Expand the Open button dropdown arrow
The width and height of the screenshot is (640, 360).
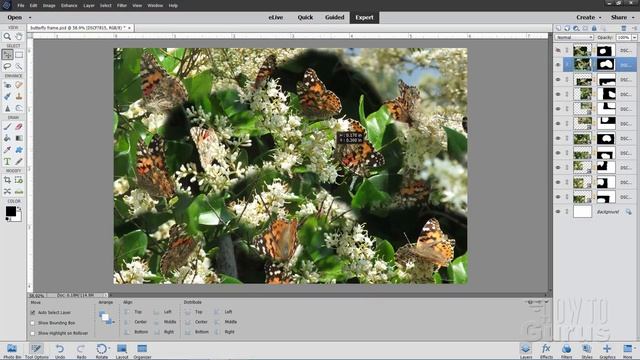tap(30, 18)
